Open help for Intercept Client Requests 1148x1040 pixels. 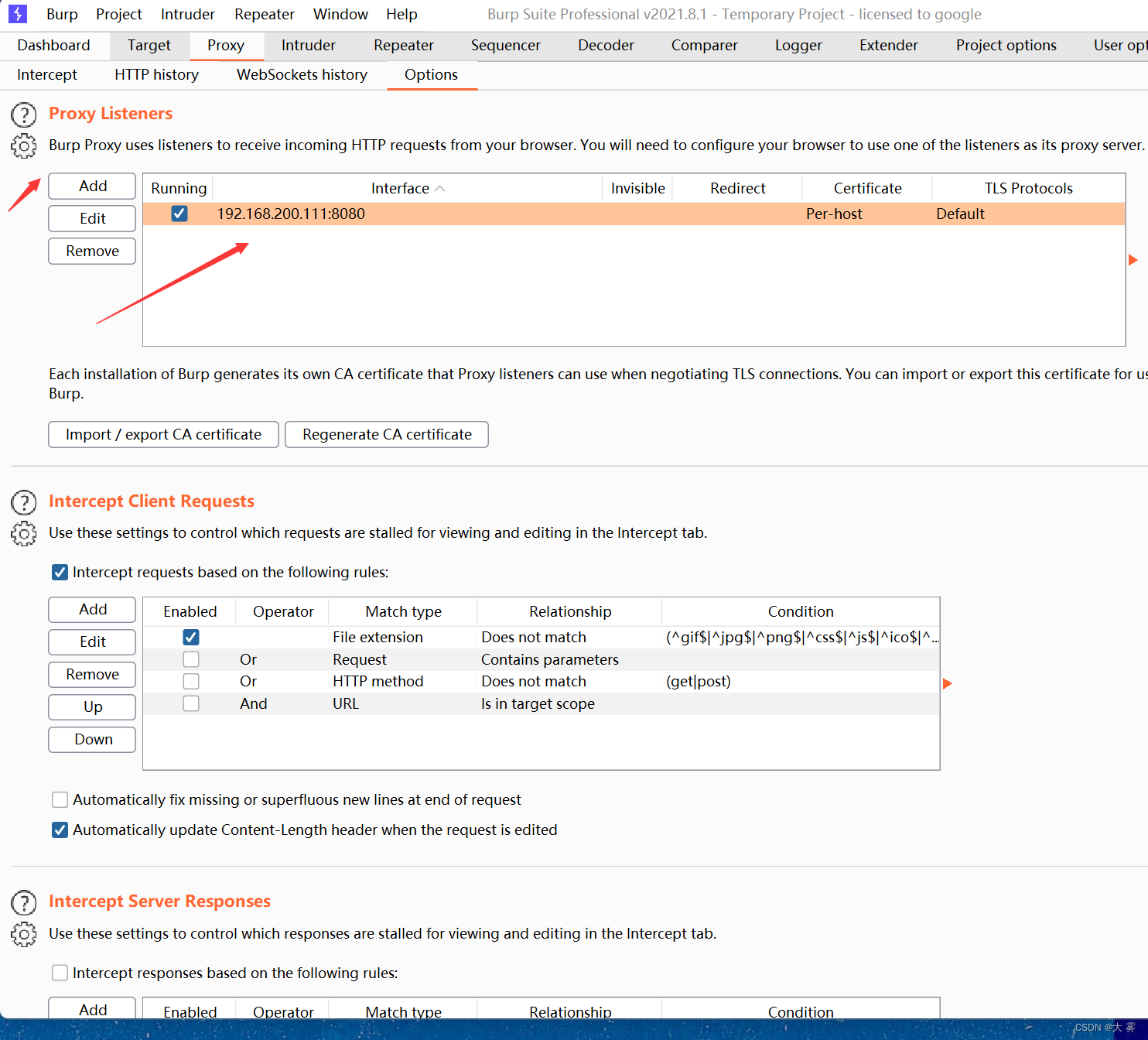point(24,502)
